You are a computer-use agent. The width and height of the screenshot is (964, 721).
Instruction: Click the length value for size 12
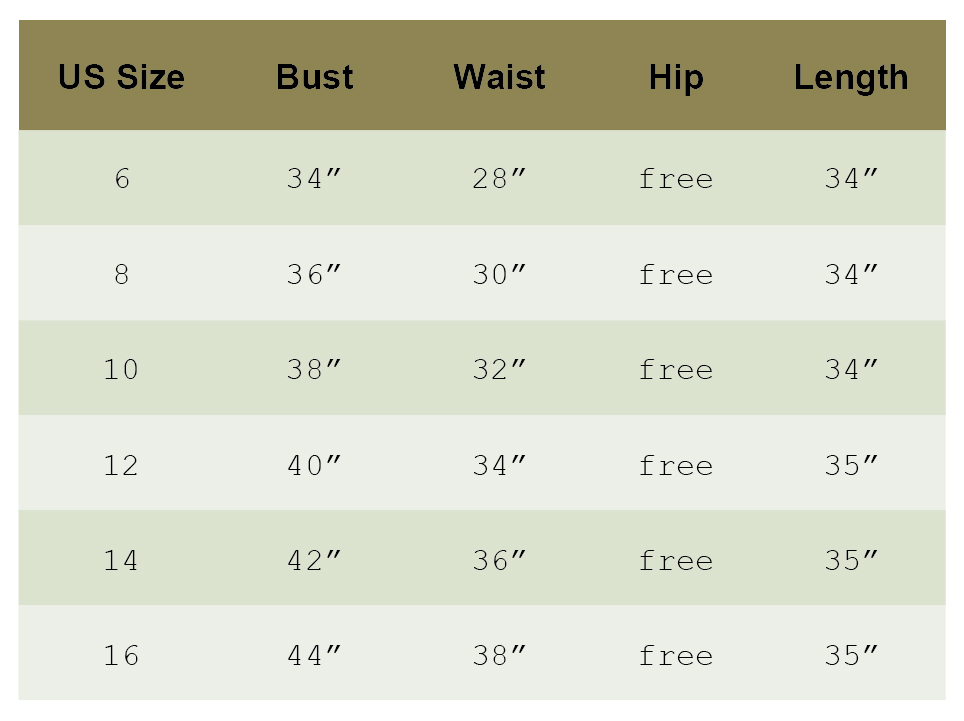coord(851,465)
